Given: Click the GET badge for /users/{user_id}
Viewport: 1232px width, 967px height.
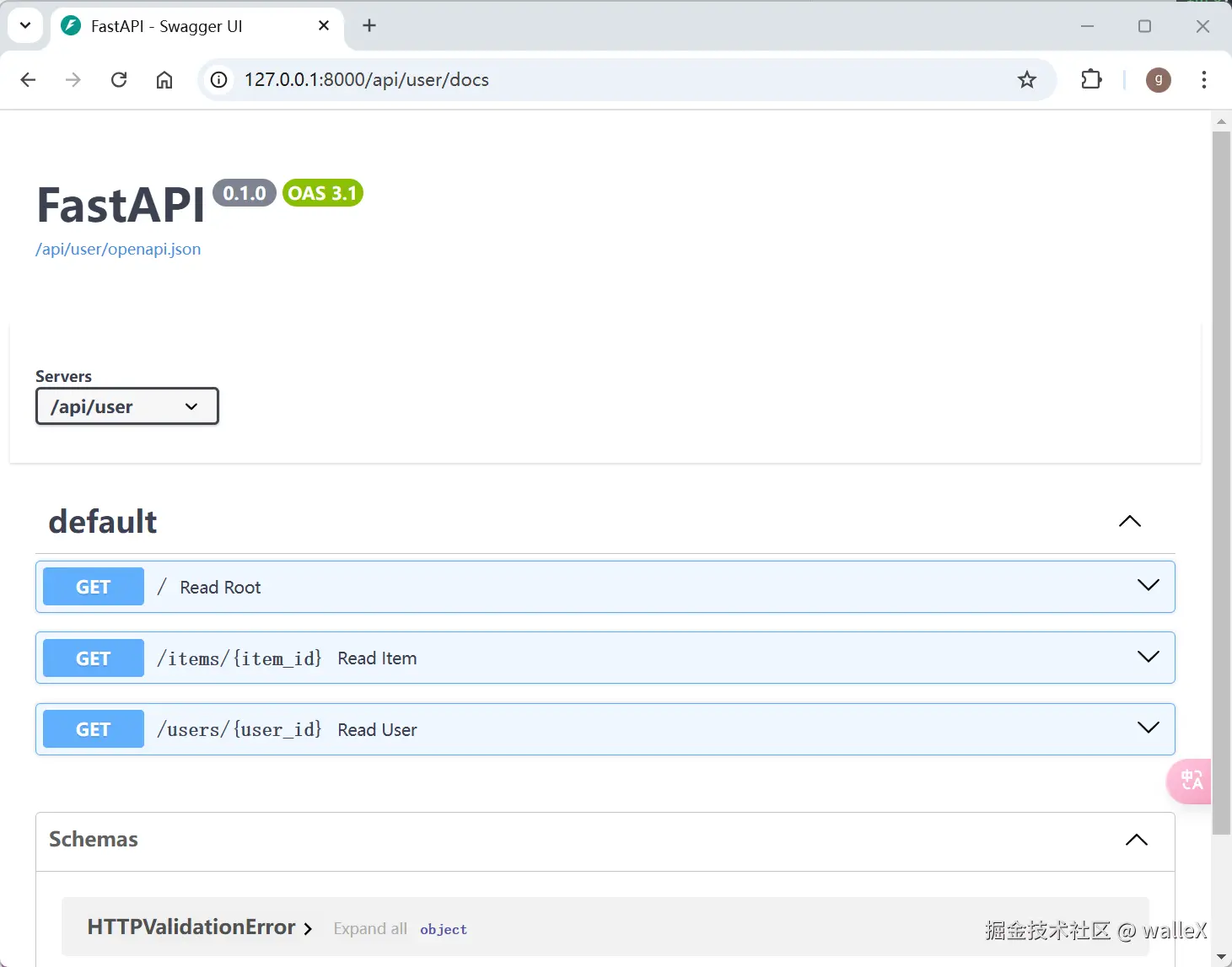Looking at the screenshot, I should [94, 729].
